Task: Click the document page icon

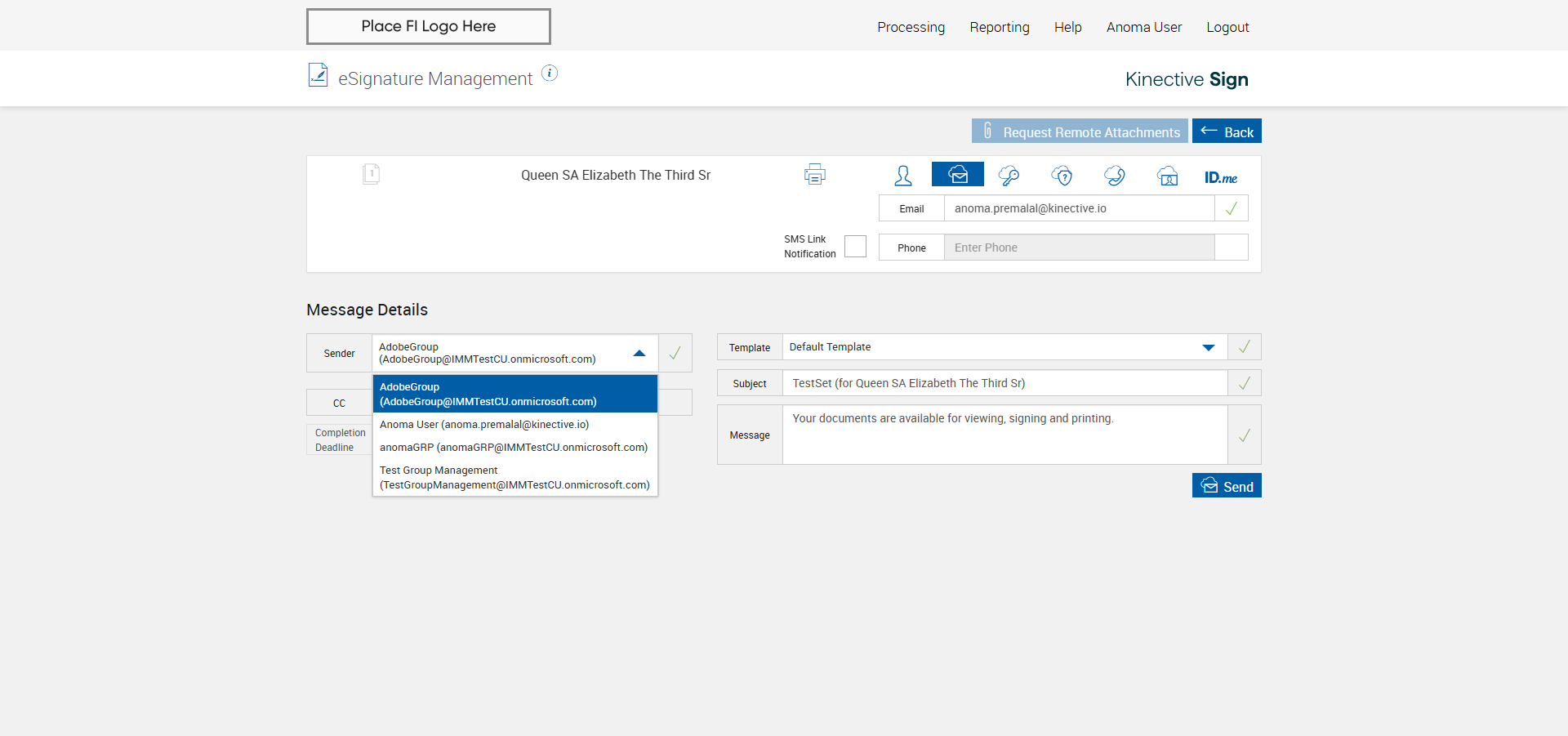Action: (371, 174)
